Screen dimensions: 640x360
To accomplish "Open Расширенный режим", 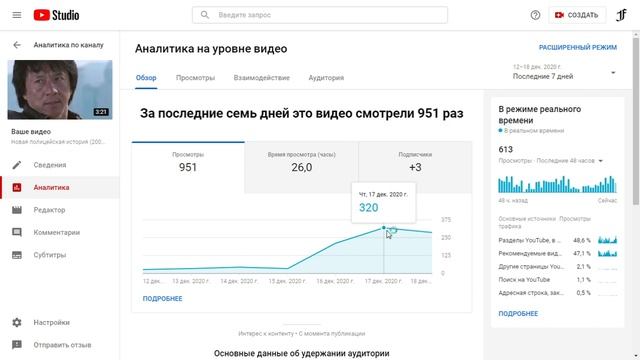I will pos(578,47).
